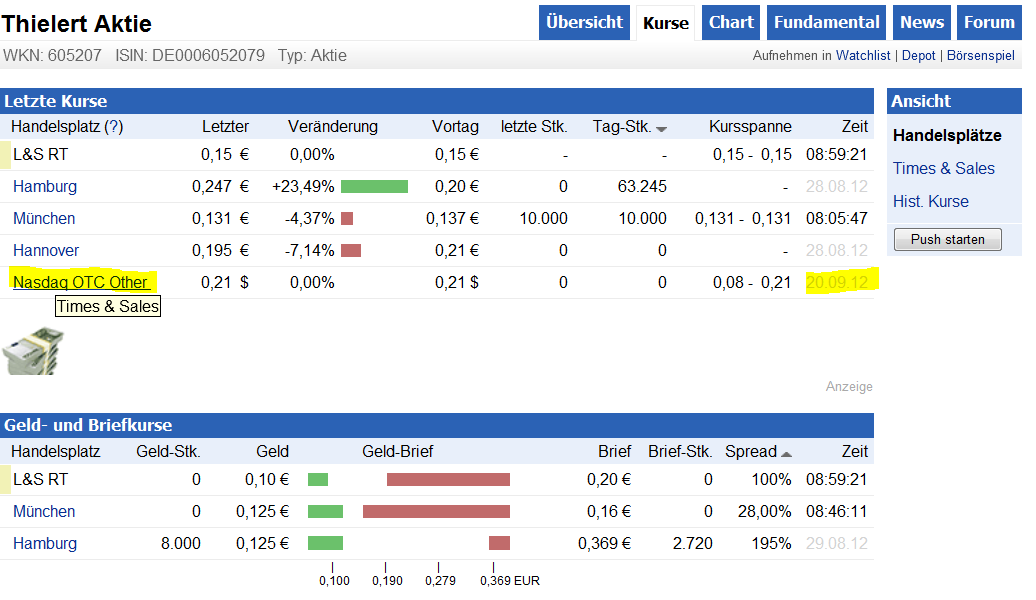Viewport: 1036px width, 600px height.
Task: Click Hamburg's green +23,49% change bar
Action: click(375, 186)
